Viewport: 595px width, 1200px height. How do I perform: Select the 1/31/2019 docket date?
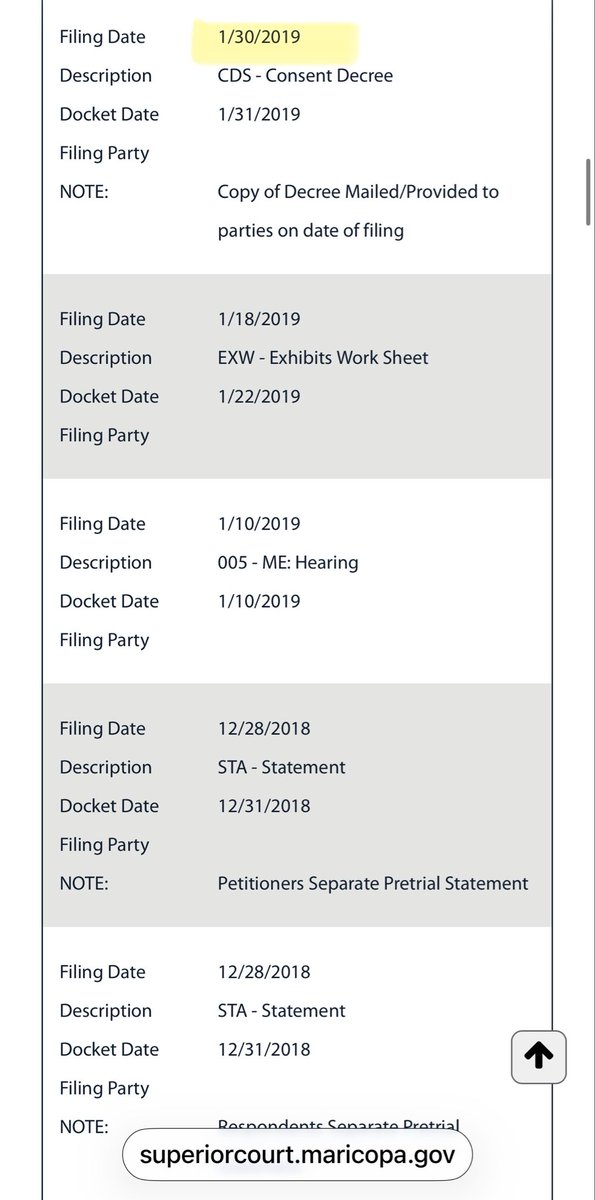click(x=259, y=114)
